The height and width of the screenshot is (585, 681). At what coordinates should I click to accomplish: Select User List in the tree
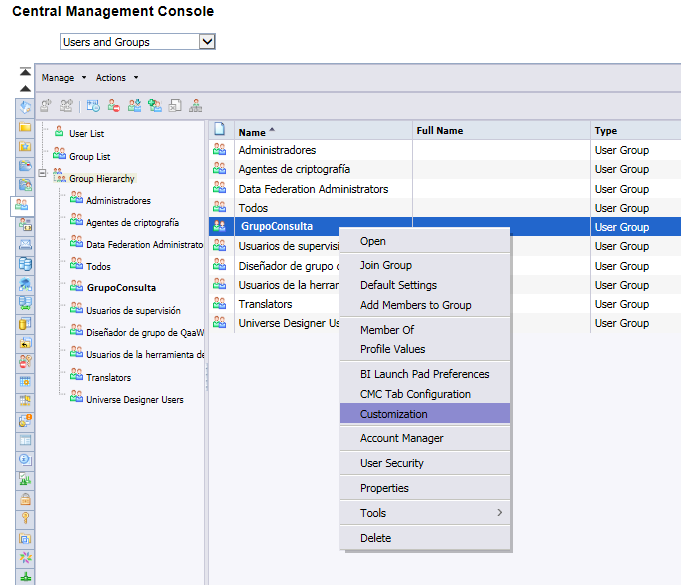[86, 134]
